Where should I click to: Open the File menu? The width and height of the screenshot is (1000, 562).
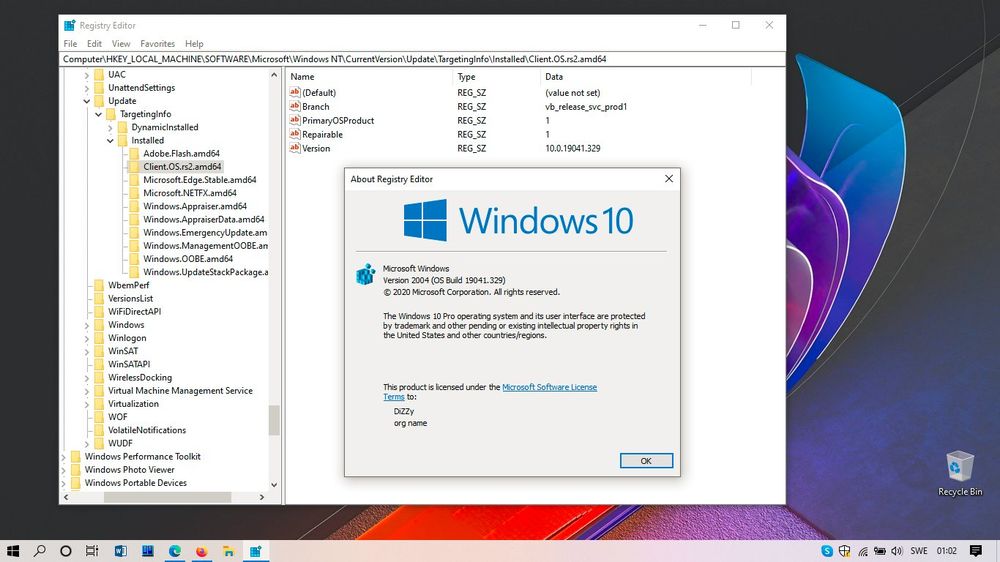tap(70, 43)
